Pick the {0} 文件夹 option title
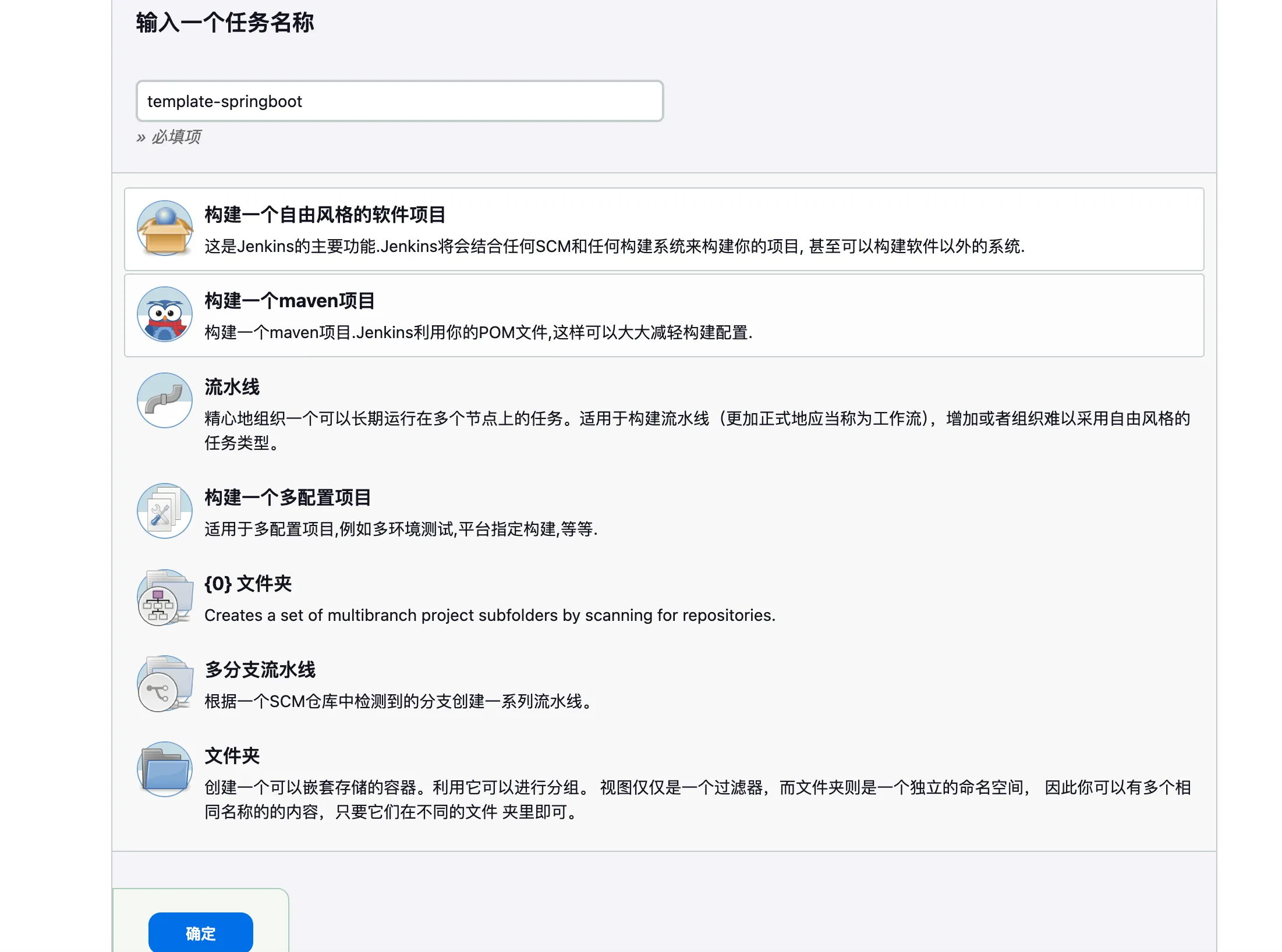Viewport: 1282px width, 952px height. 248,584
